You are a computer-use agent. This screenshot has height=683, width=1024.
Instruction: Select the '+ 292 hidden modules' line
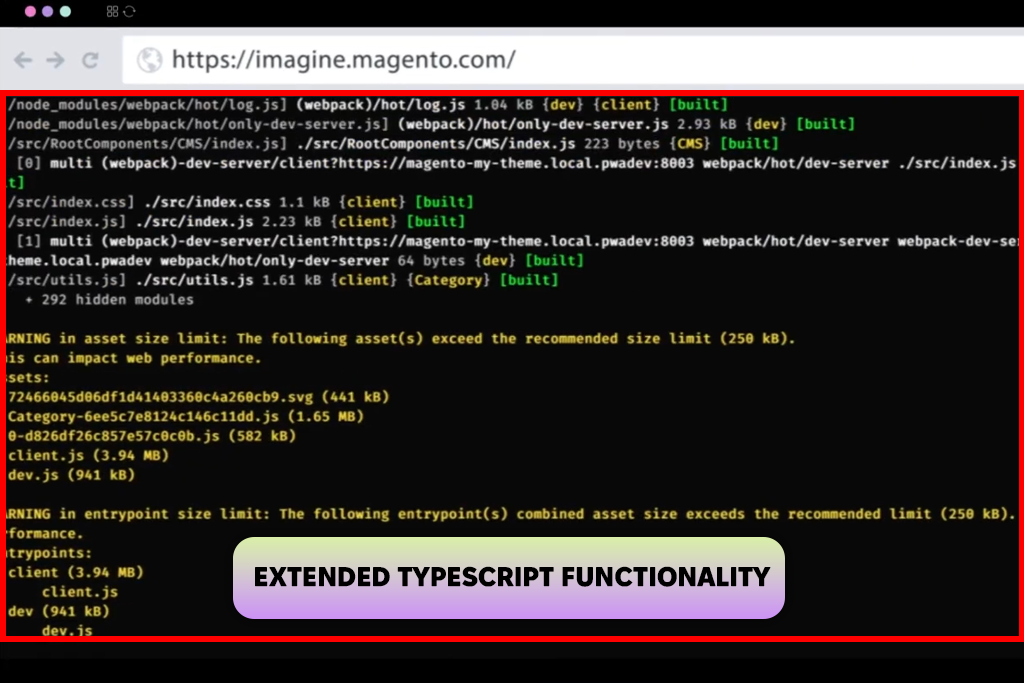109,300
